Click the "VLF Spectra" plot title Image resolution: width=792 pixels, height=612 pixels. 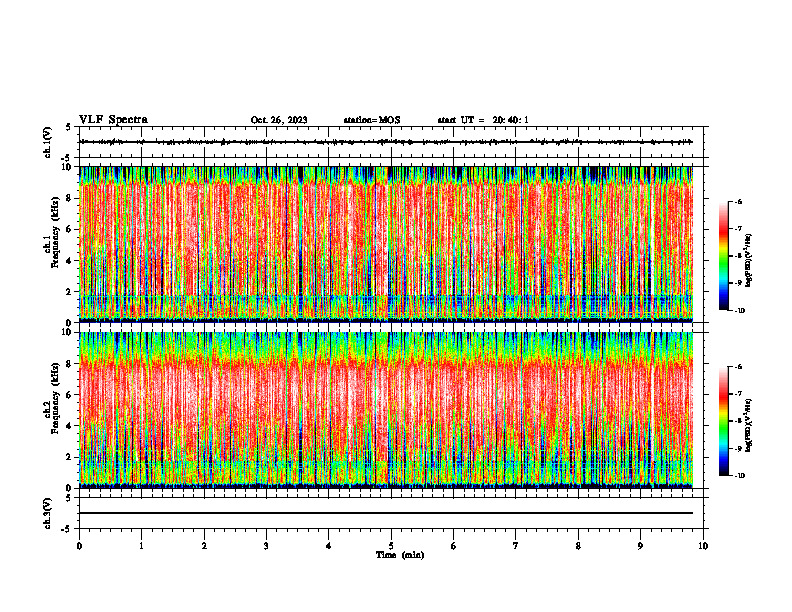click(113, 120)
